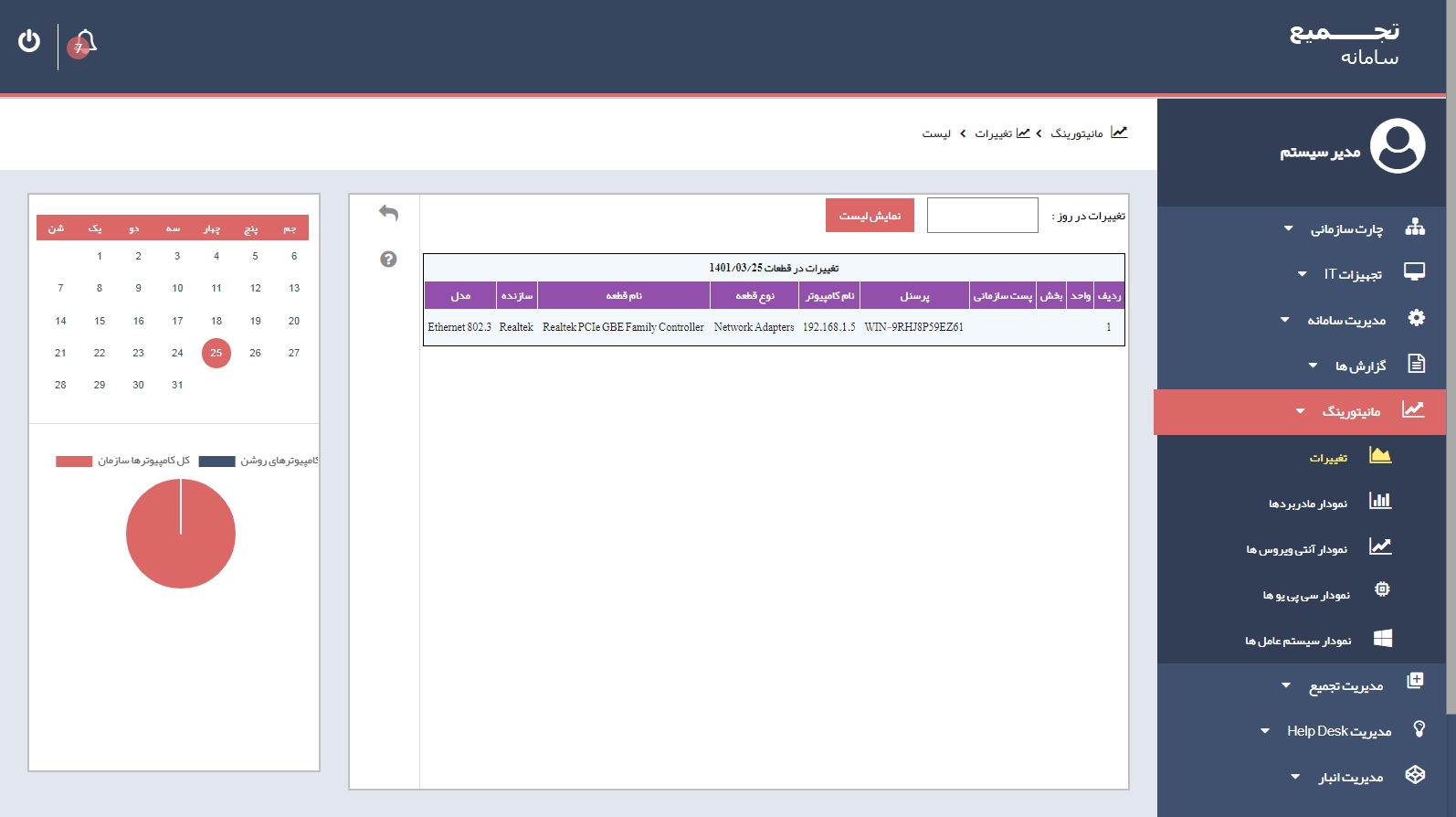1456x817 pixels.
Task: Click the power logout icon
Action: point(29,41)
